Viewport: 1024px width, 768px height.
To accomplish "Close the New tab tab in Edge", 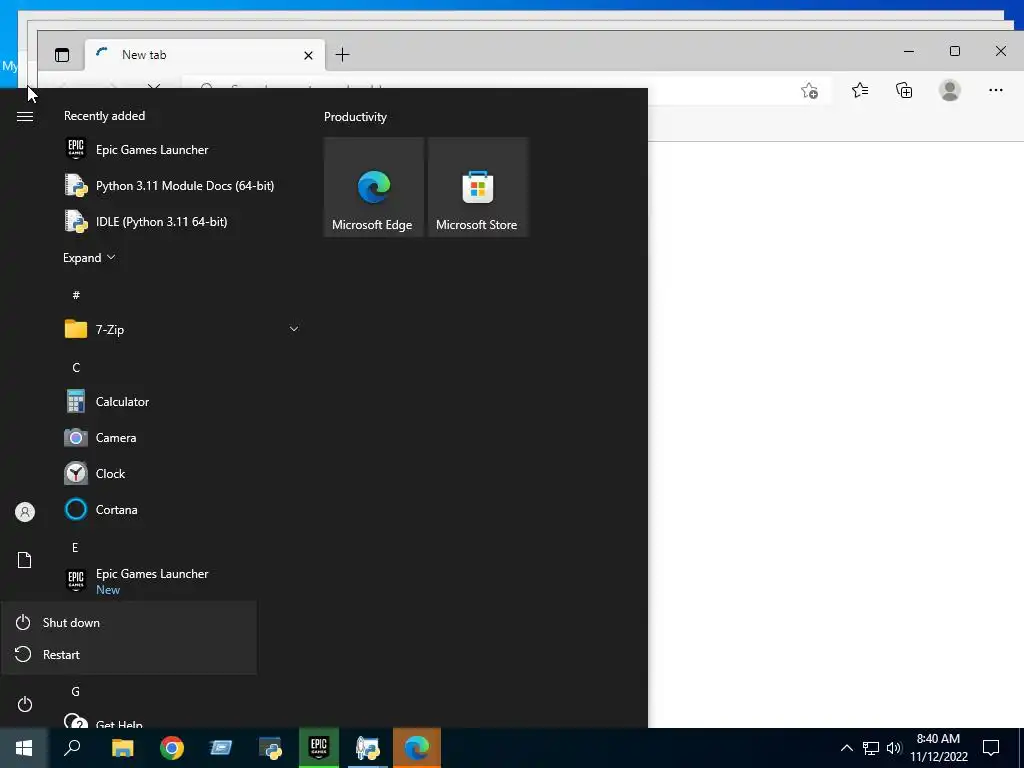I will click(308, 56).
